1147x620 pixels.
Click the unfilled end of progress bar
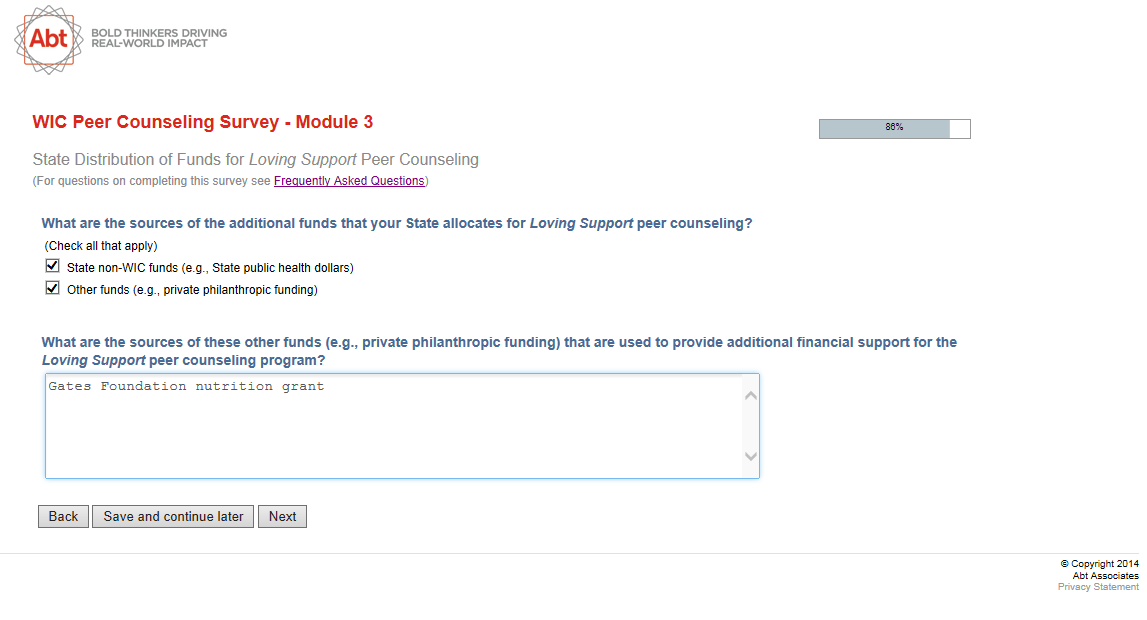click(x=960, y=128)
